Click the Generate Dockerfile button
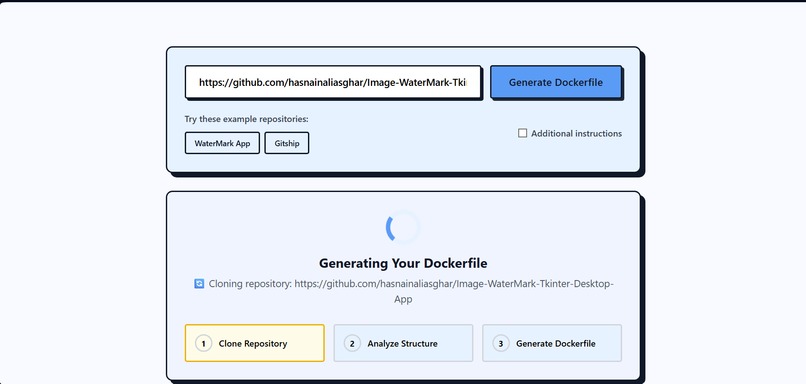 click(556, 82)
